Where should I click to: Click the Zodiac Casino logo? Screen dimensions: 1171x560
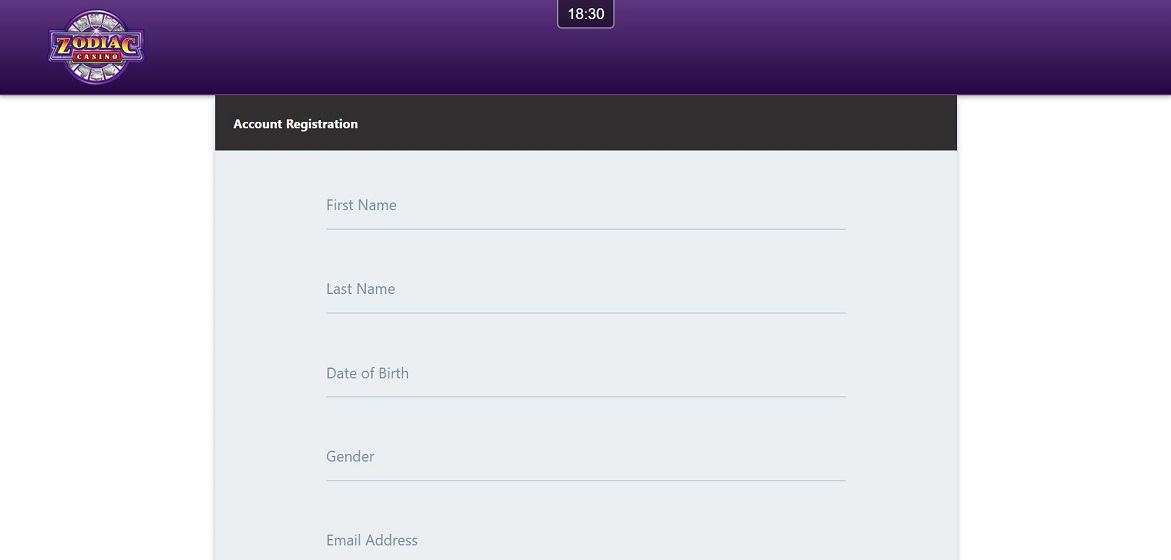96,46
